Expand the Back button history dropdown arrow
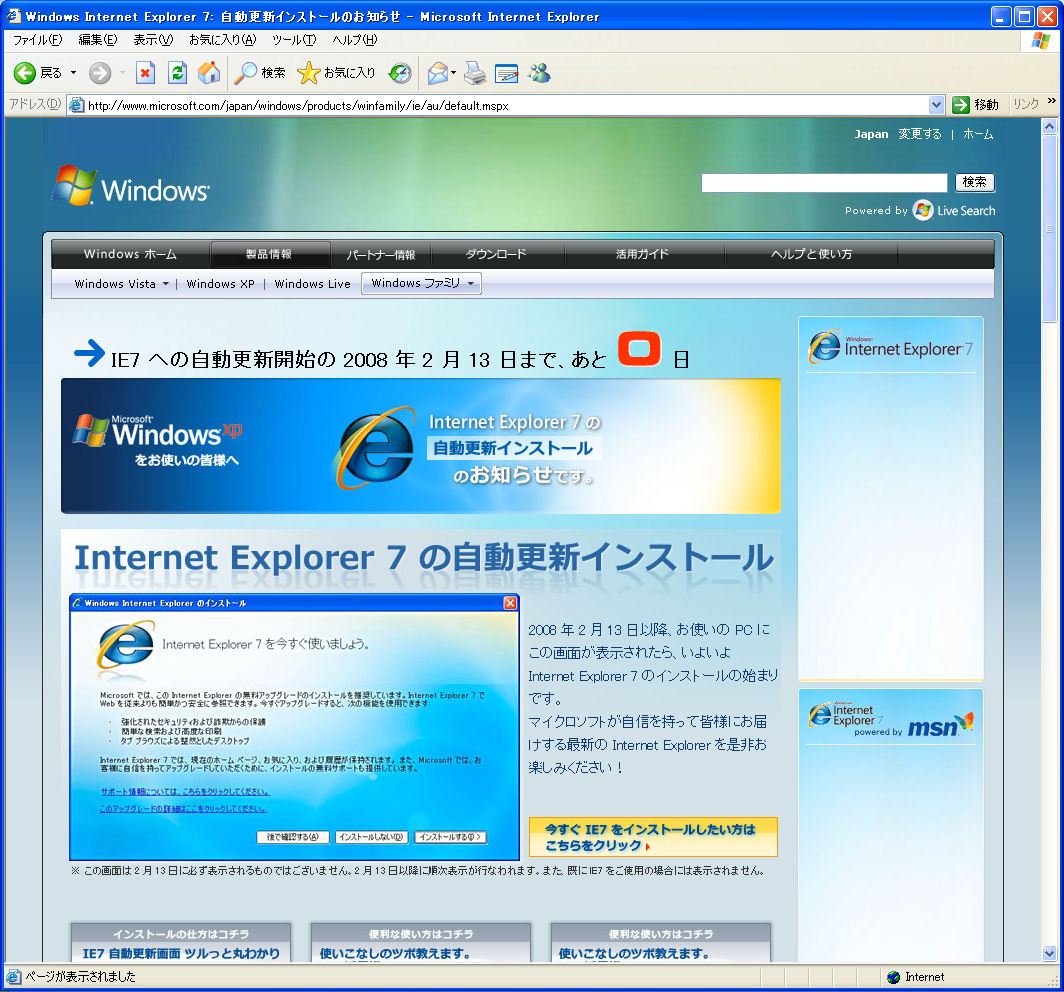This screenshot has height=992, width=1064. pos(73,73)
